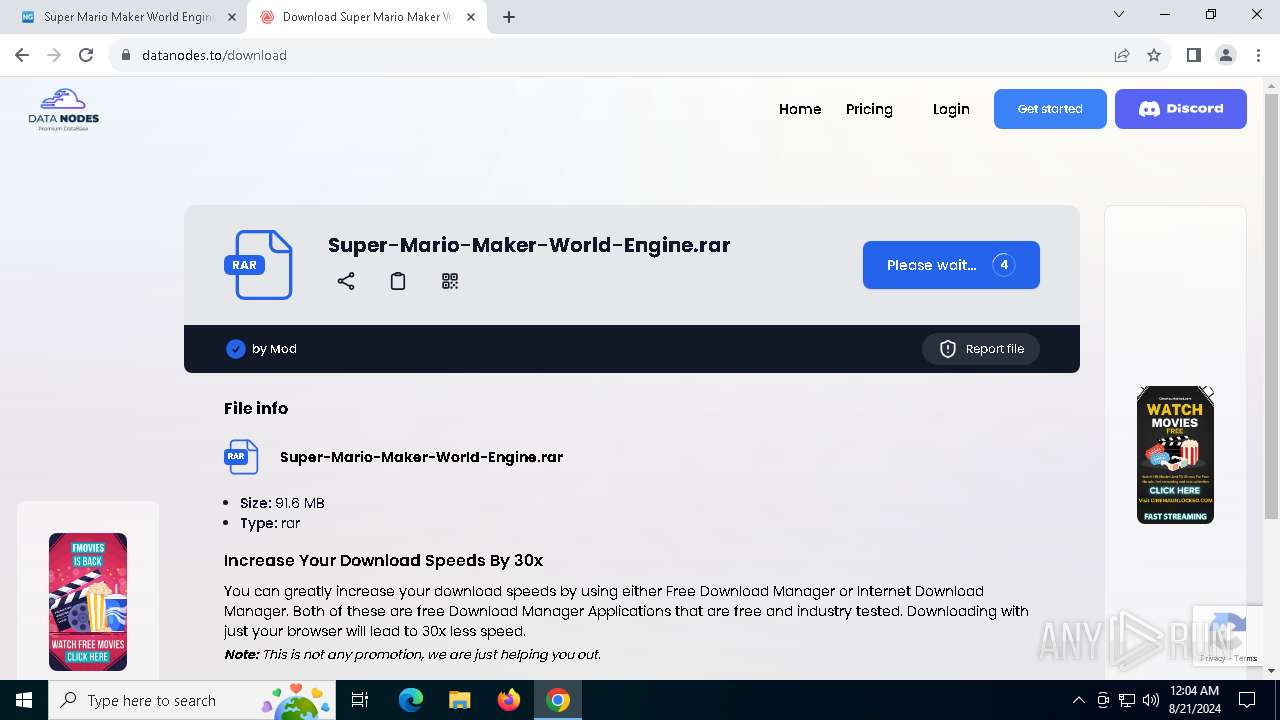Click the large RAR file icon
Screen dimensions: 1280x720
pyautogui.click(x=258, y=265)
